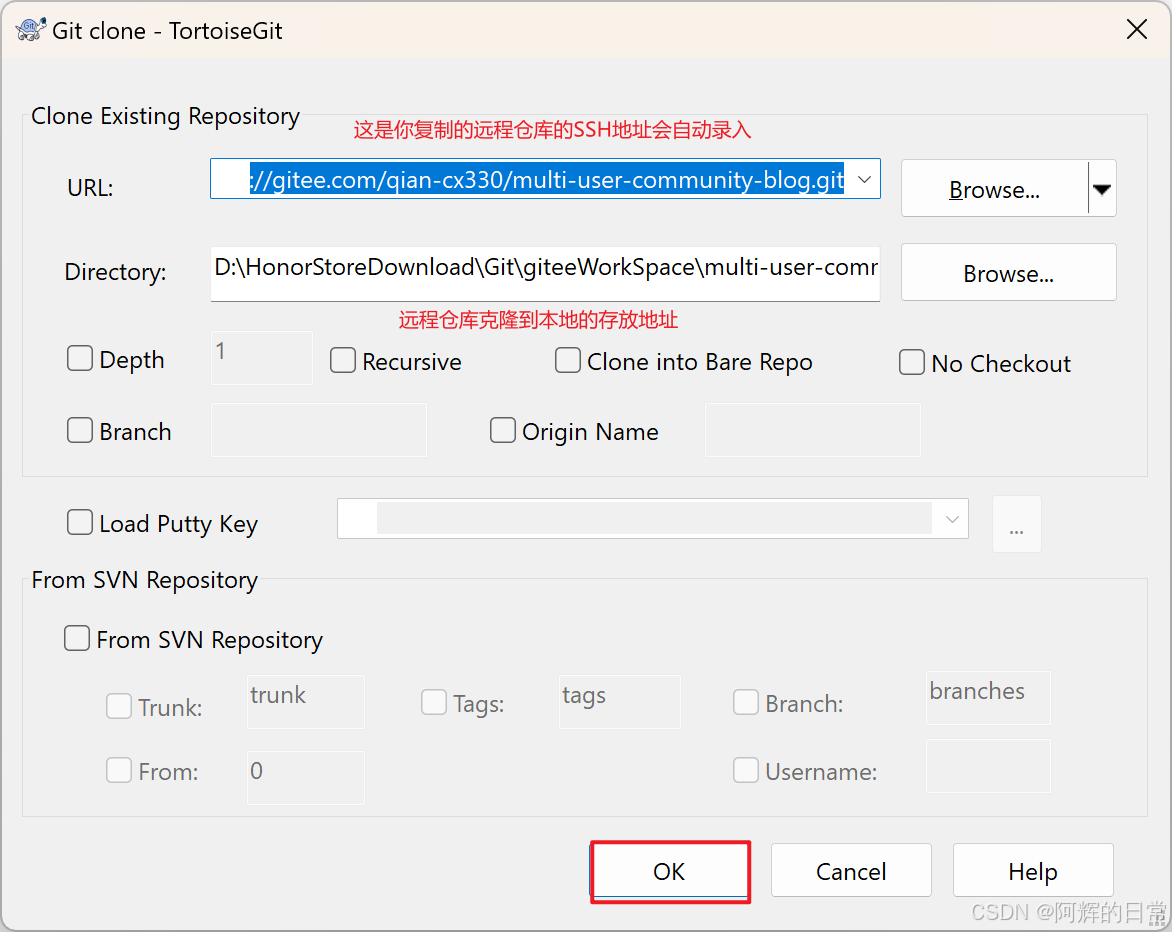This screenshot has width=1172, height=932.
Task: Check the Origin Name option
Action: pos(502,430)
